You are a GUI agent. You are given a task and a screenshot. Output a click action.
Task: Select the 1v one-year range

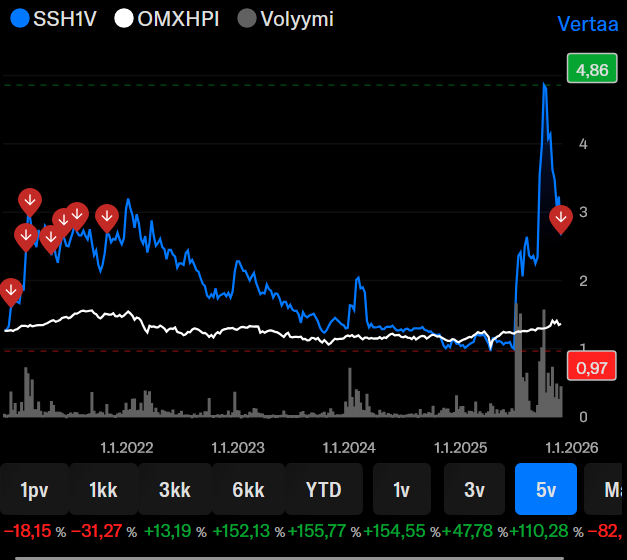pyautogui.click(x=402, y=490)
